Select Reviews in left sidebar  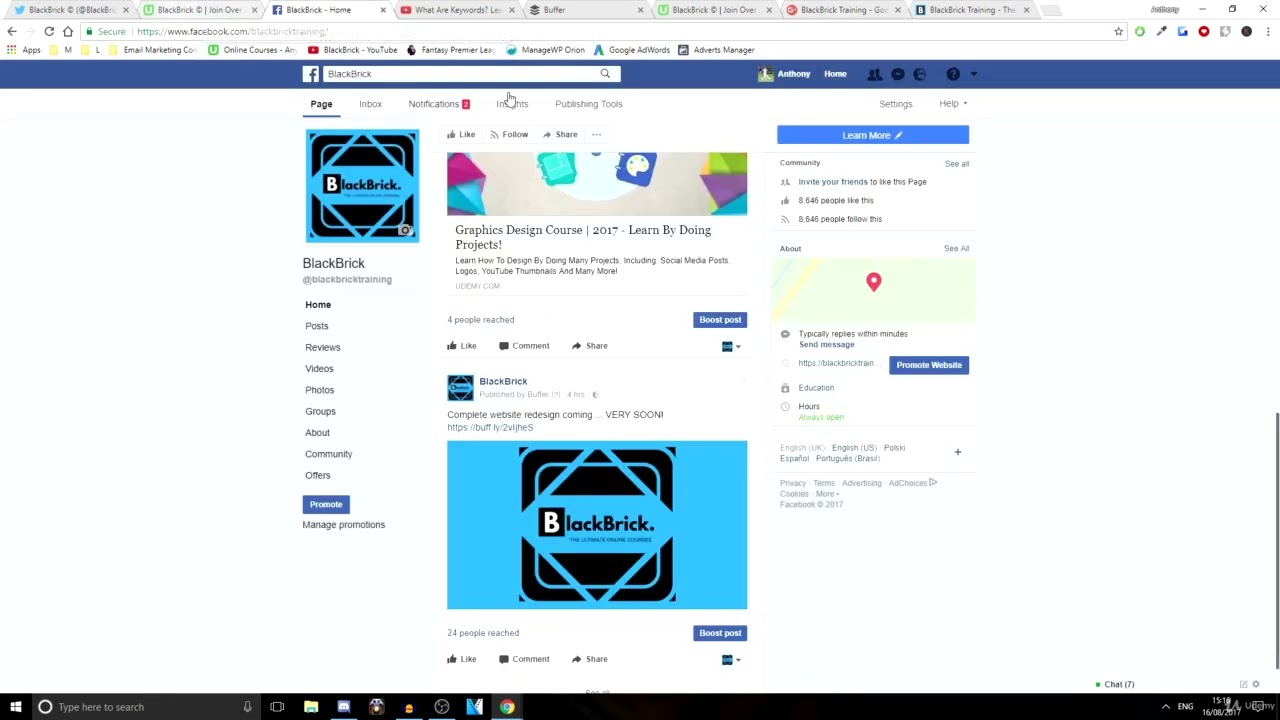[x=323, y=347]
